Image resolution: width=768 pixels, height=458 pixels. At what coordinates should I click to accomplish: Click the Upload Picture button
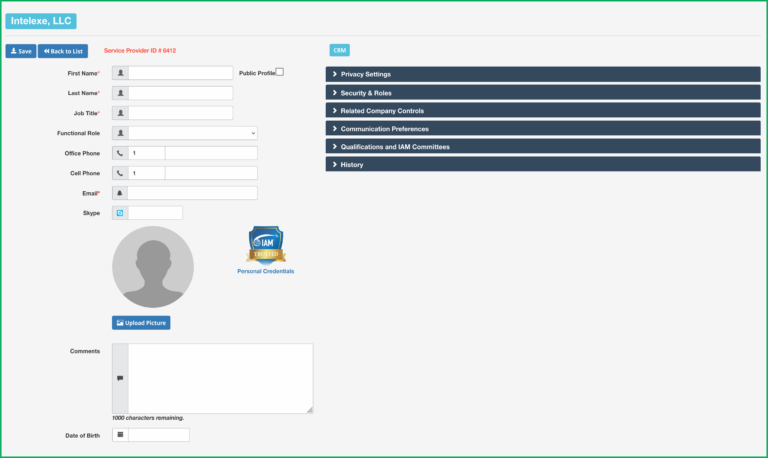141,323
